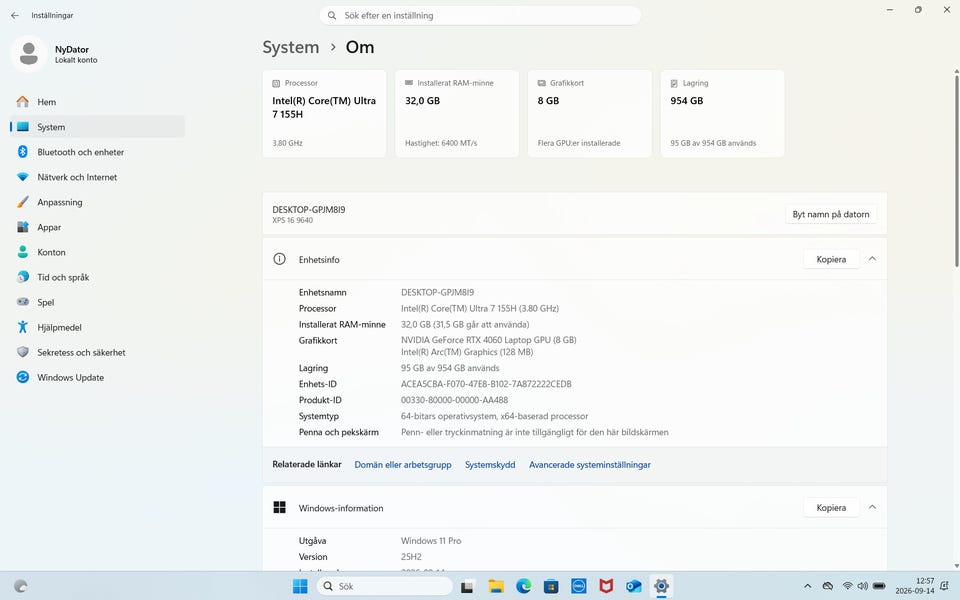
Task: Open Microsoft Store from the taskbar
Action: coord(551,586)
